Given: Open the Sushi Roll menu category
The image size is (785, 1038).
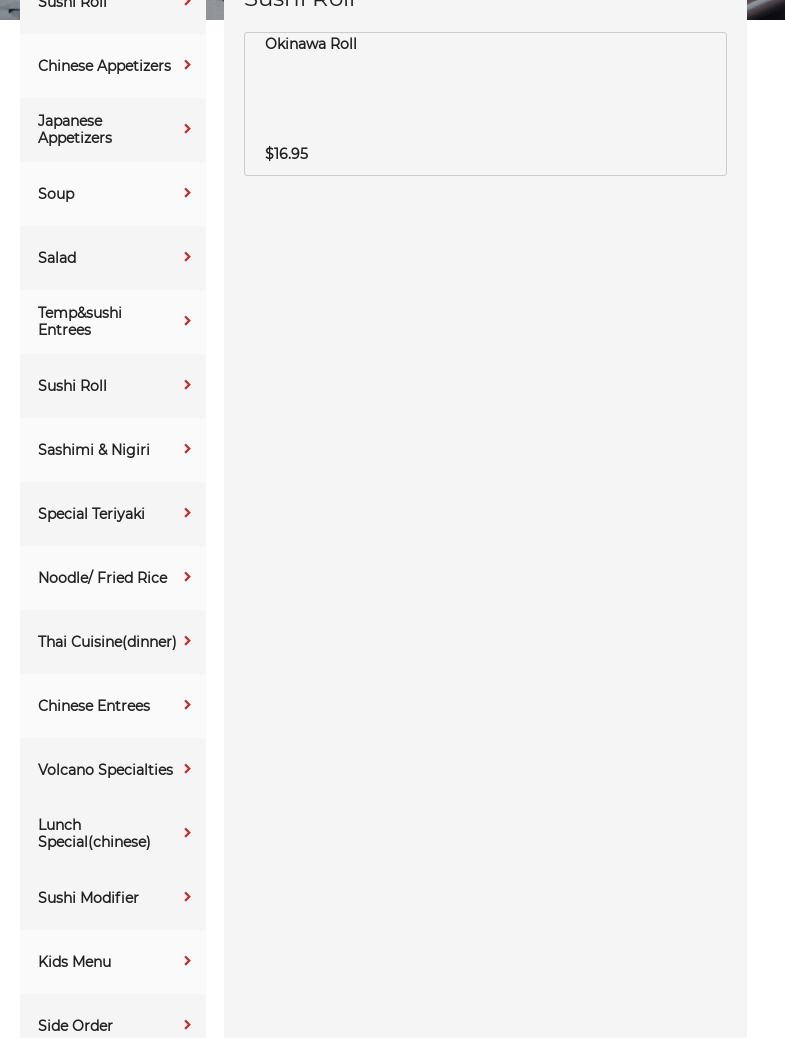Looking at the screenshot, I should (x=73, y=386).
